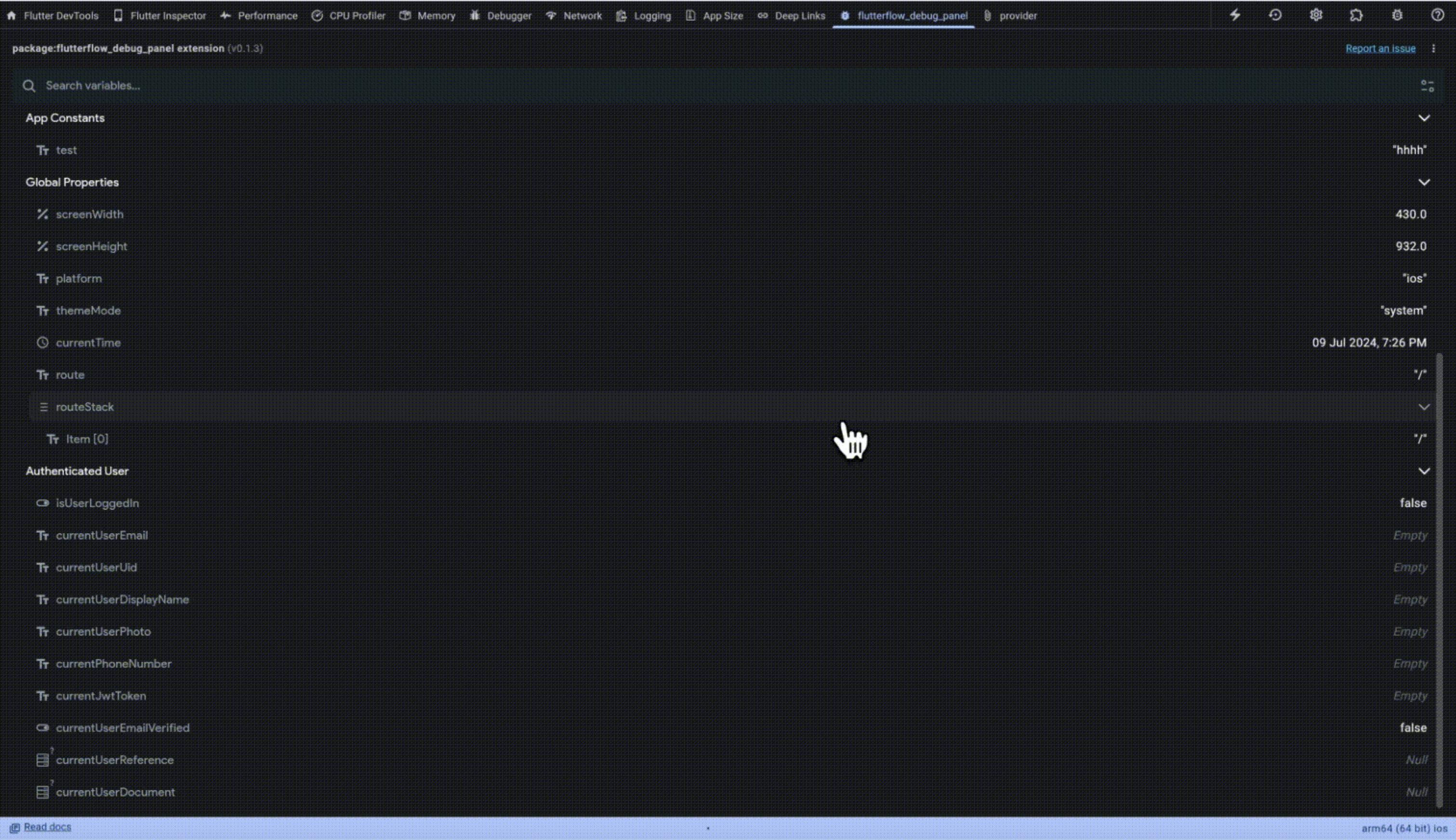
Task: Open DevTools settings gear icon
Action: pos(1315,15)
